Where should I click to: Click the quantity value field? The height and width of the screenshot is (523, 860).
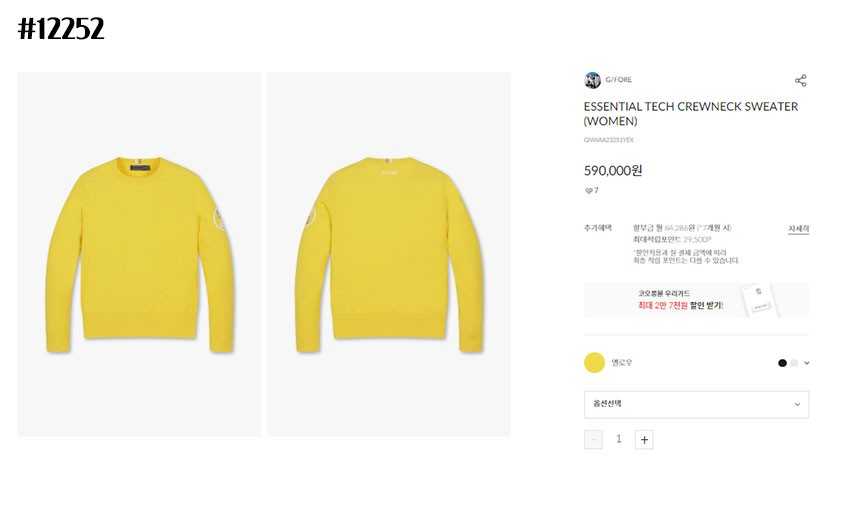click(619, 439)
